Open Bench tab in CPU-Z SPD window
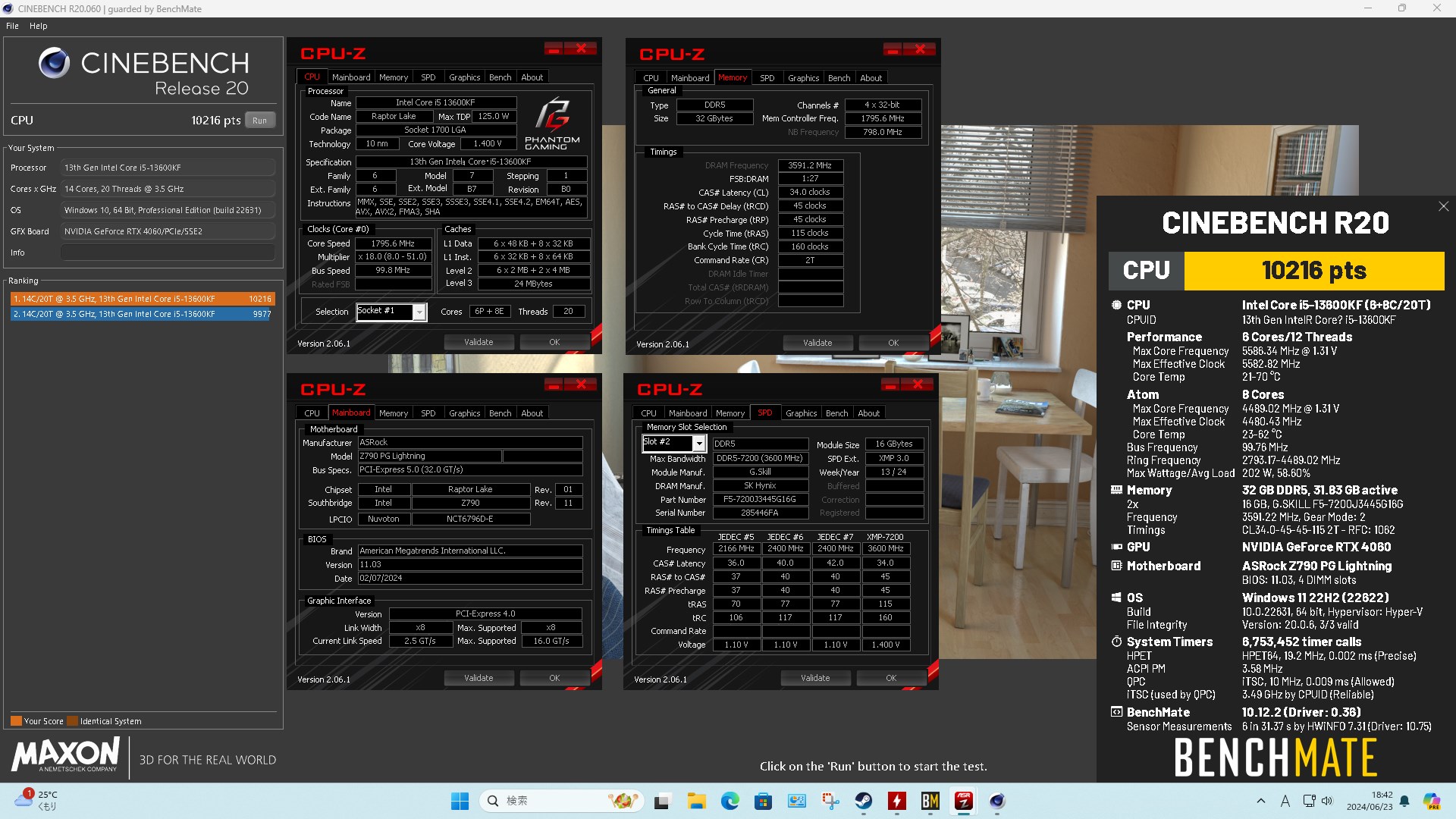This screenshot has height=819, width=1456. [x=836, y=413]
